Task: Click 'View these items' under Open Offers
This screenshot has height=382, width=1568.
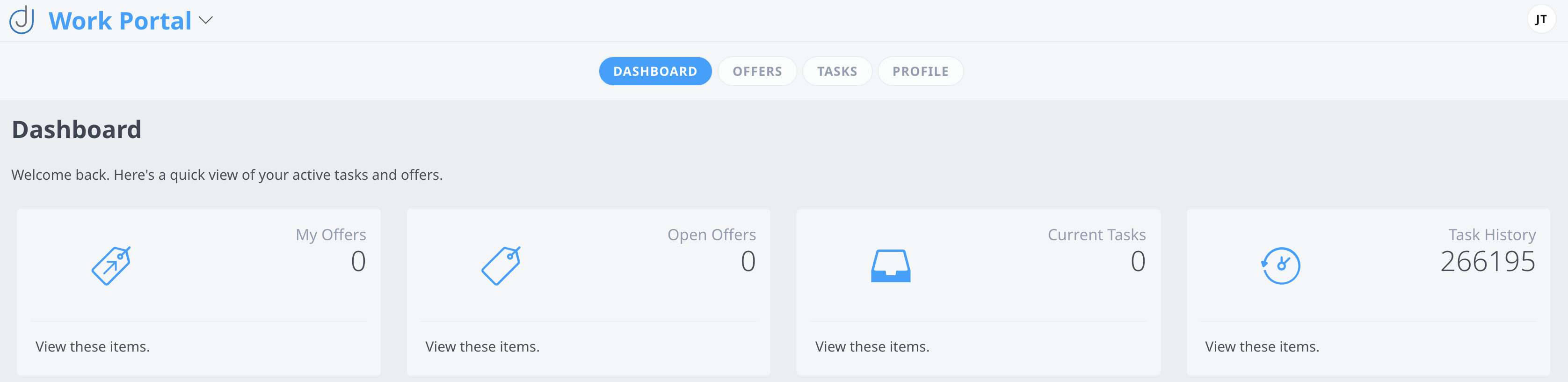Action: pos(482,347)
